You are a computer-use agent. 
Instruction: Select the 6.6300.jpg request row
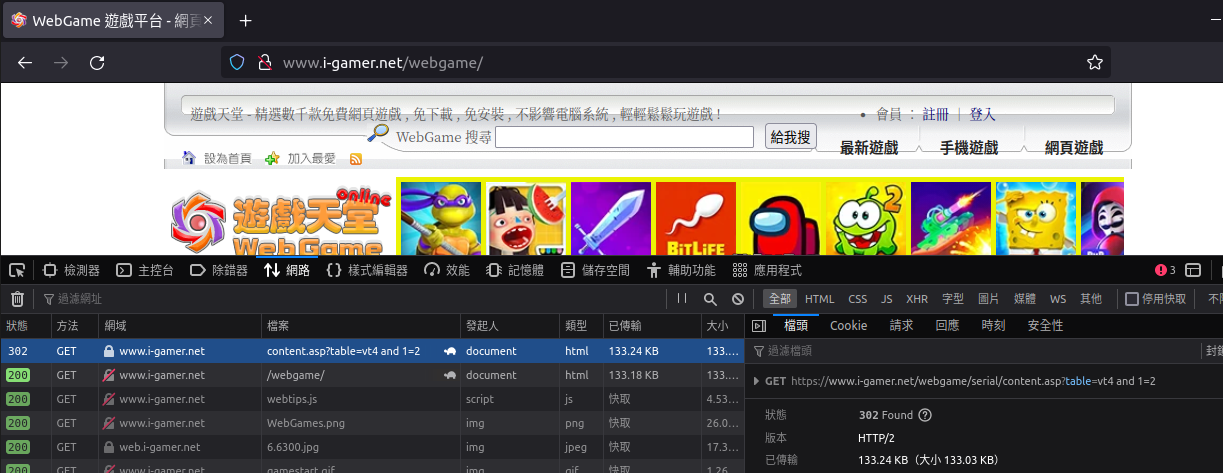tap(371, 447)
